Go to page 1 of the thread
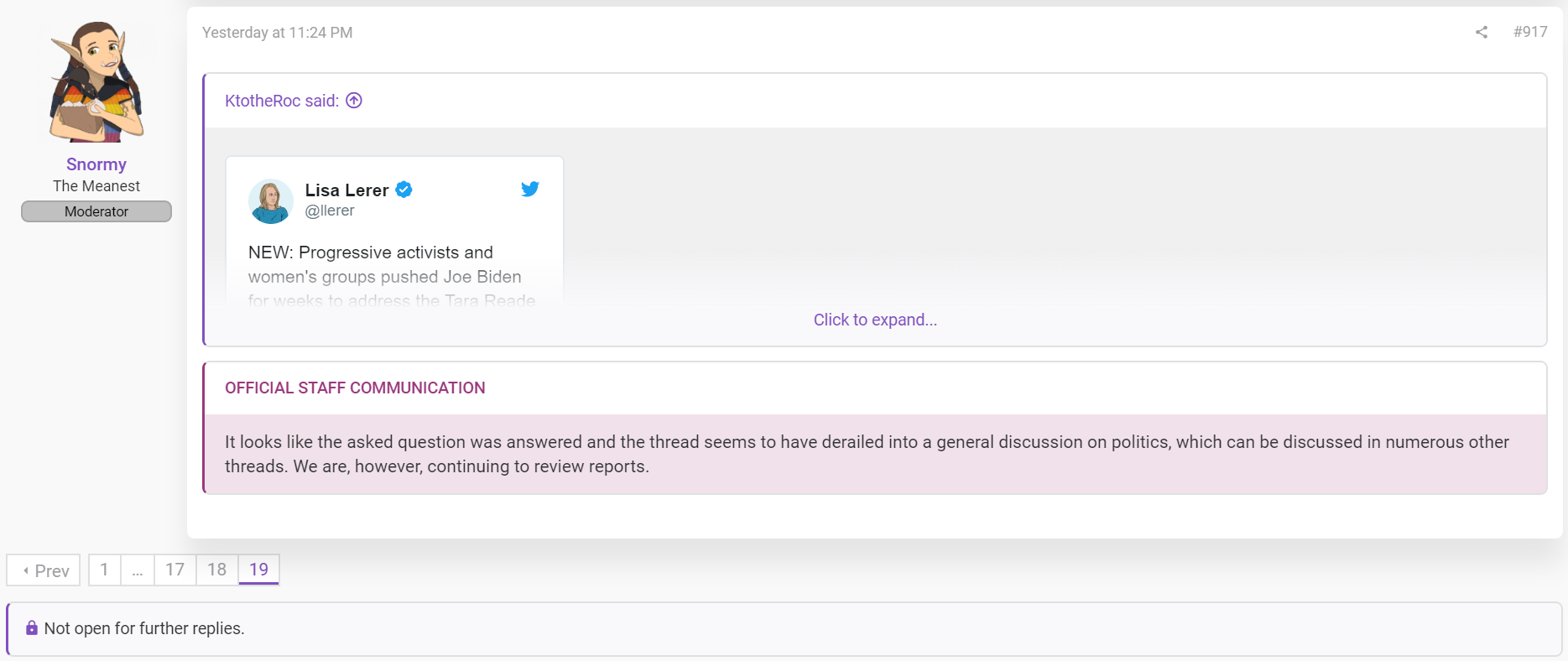The width and height of the screenshot is (1568, 661). (104, 570)
